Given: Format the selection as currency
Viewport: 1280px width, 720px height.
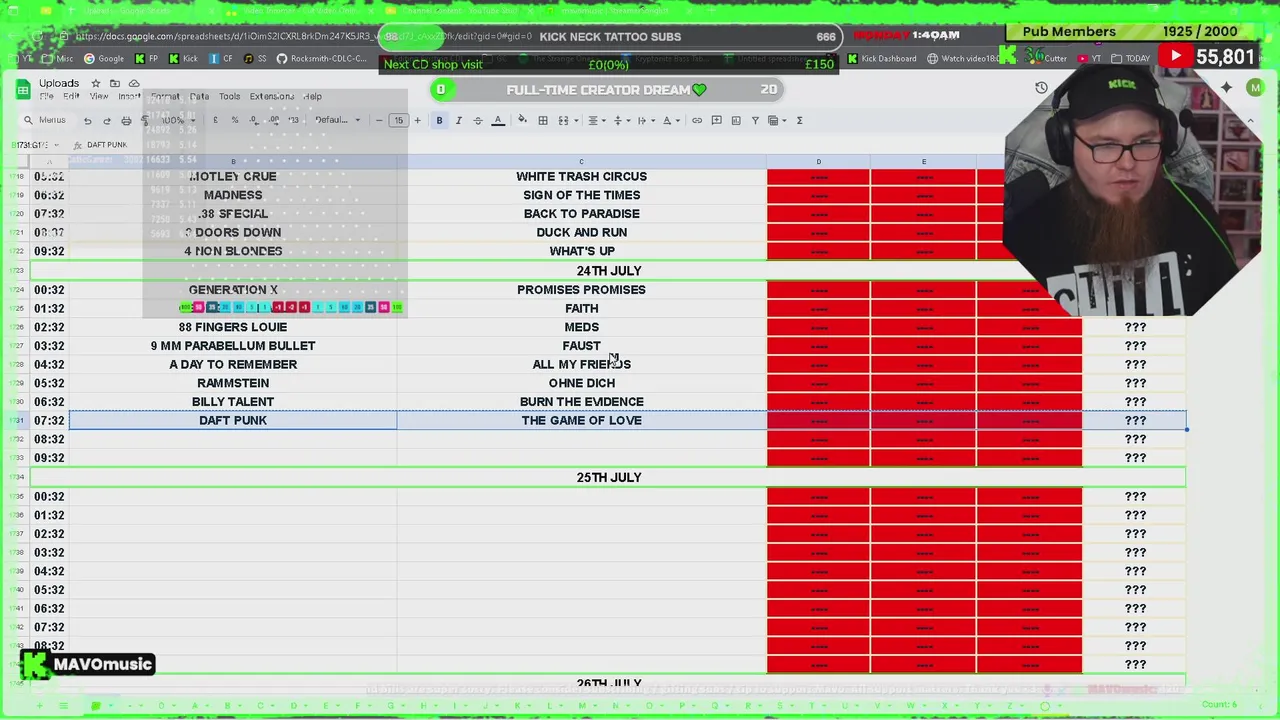Looking at the screenshot, I should tap(215, 120).
